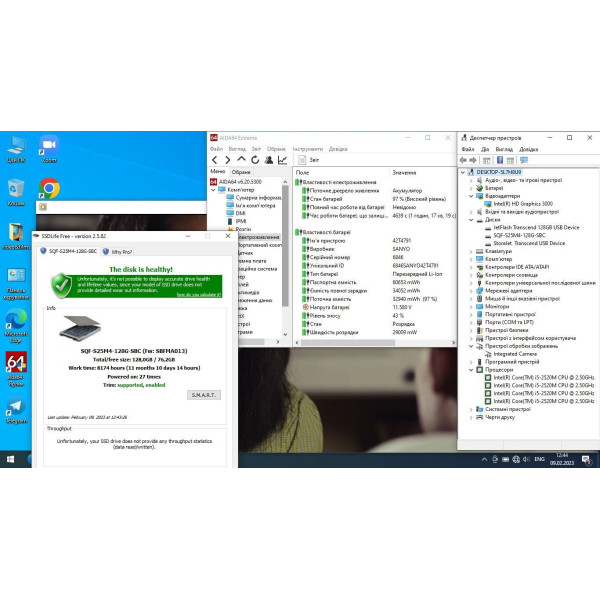Screen dimensions: 600x600
Task: Click the forward arrow in Device Manager toolbar
Action: click(x=473, y=160)
